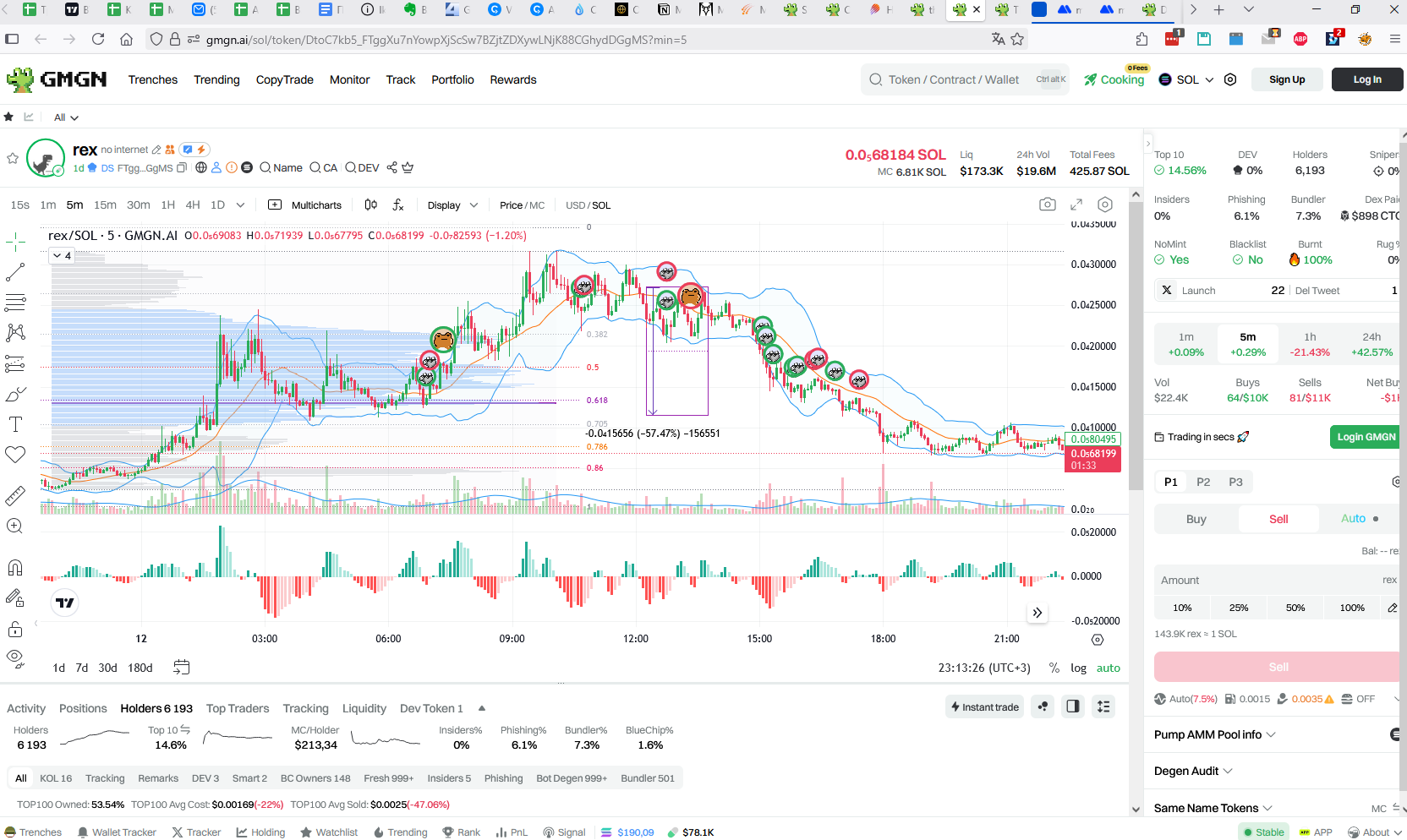Open the Trending menu
Image resolution: width=1407 pixels, height=840 pixels.
click(216, 79)
